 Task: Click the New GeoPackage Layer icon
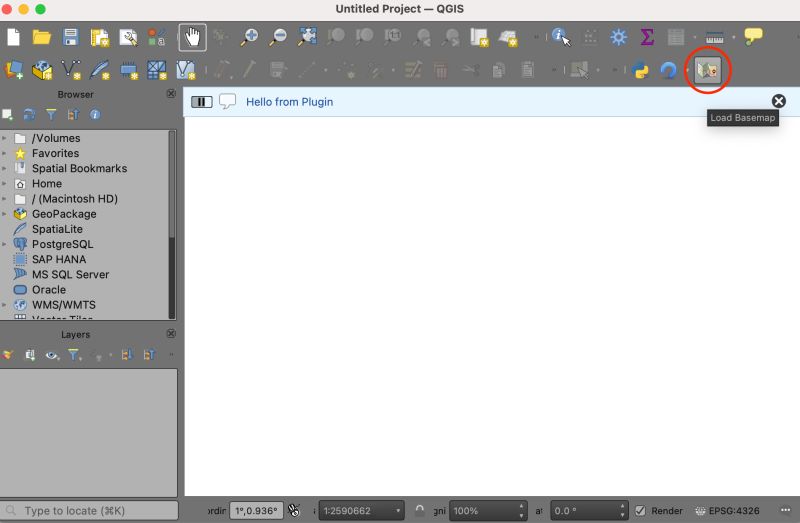(x=42, y=70)
